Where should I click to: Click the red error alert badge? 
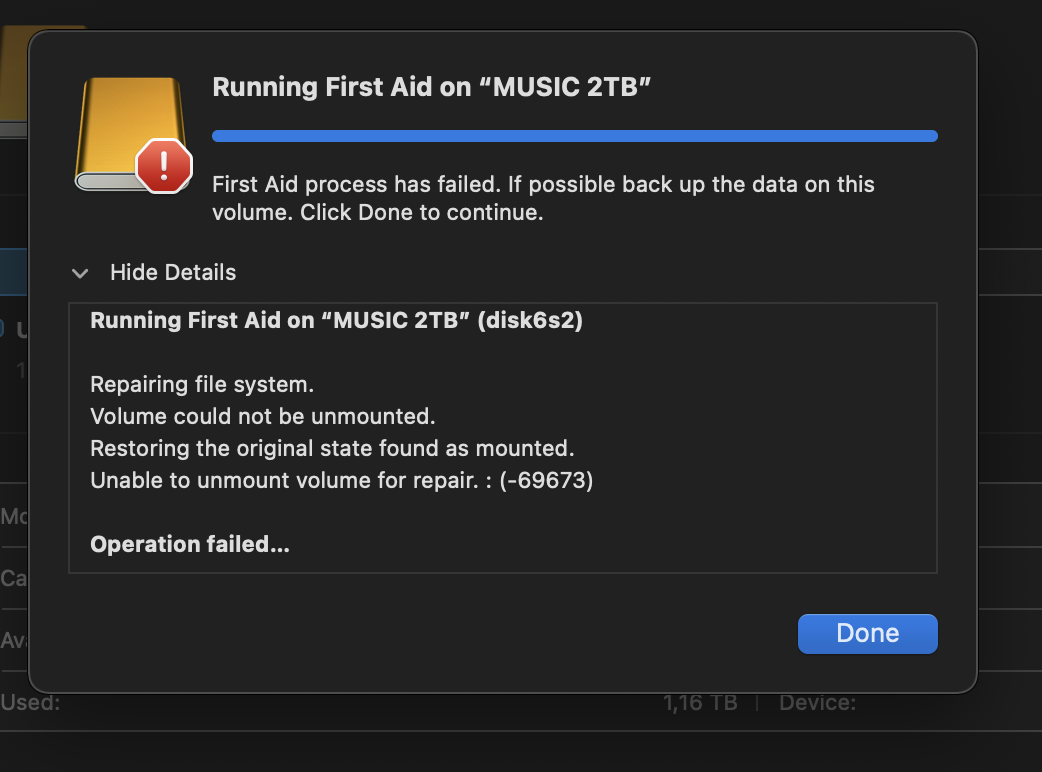(x=163, y=165)
